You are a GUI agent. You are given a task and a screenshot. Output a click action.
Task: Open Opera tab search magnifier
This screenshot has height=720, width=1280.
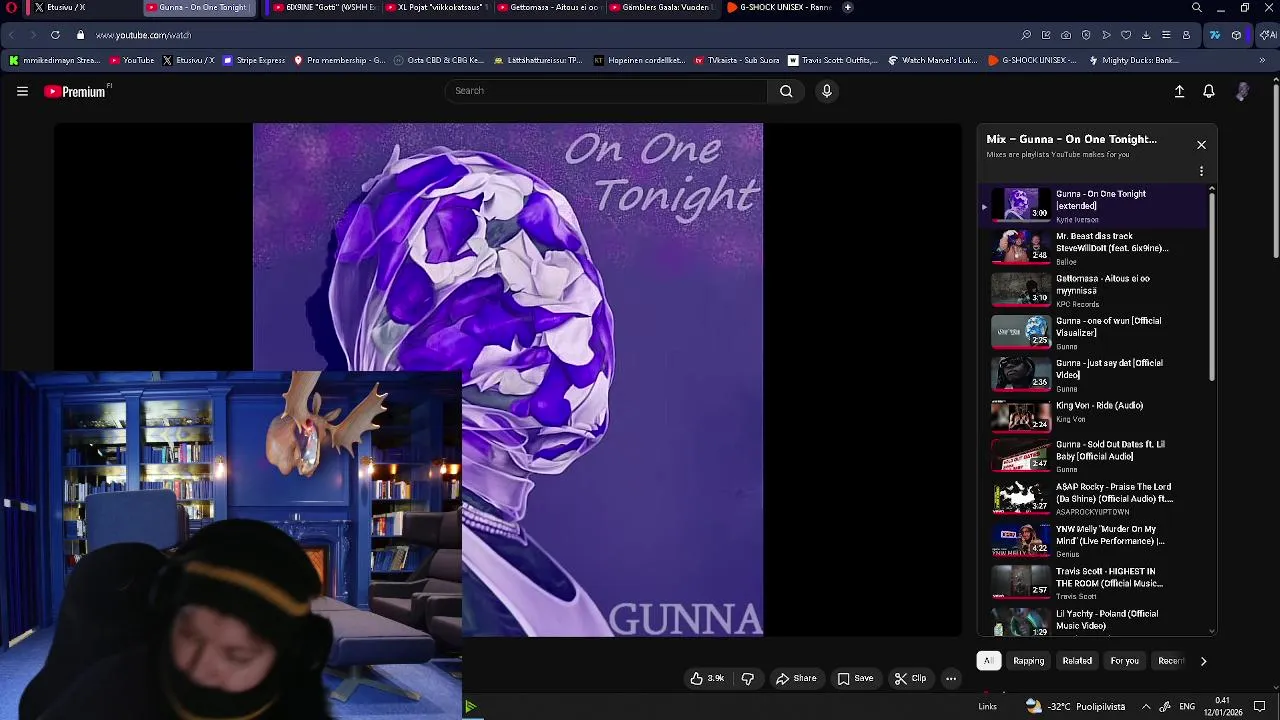coord(1196,7)
